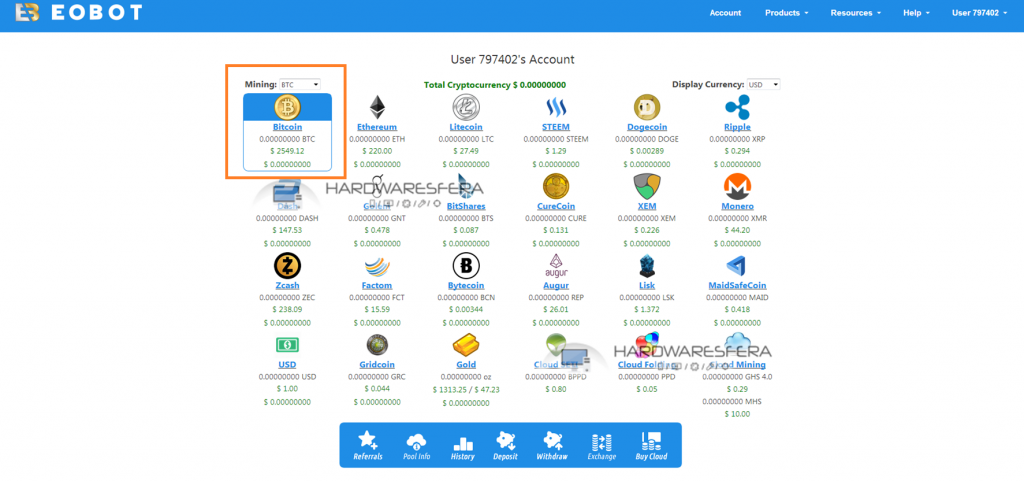Click the CureCoin icon

click(556, 187)
